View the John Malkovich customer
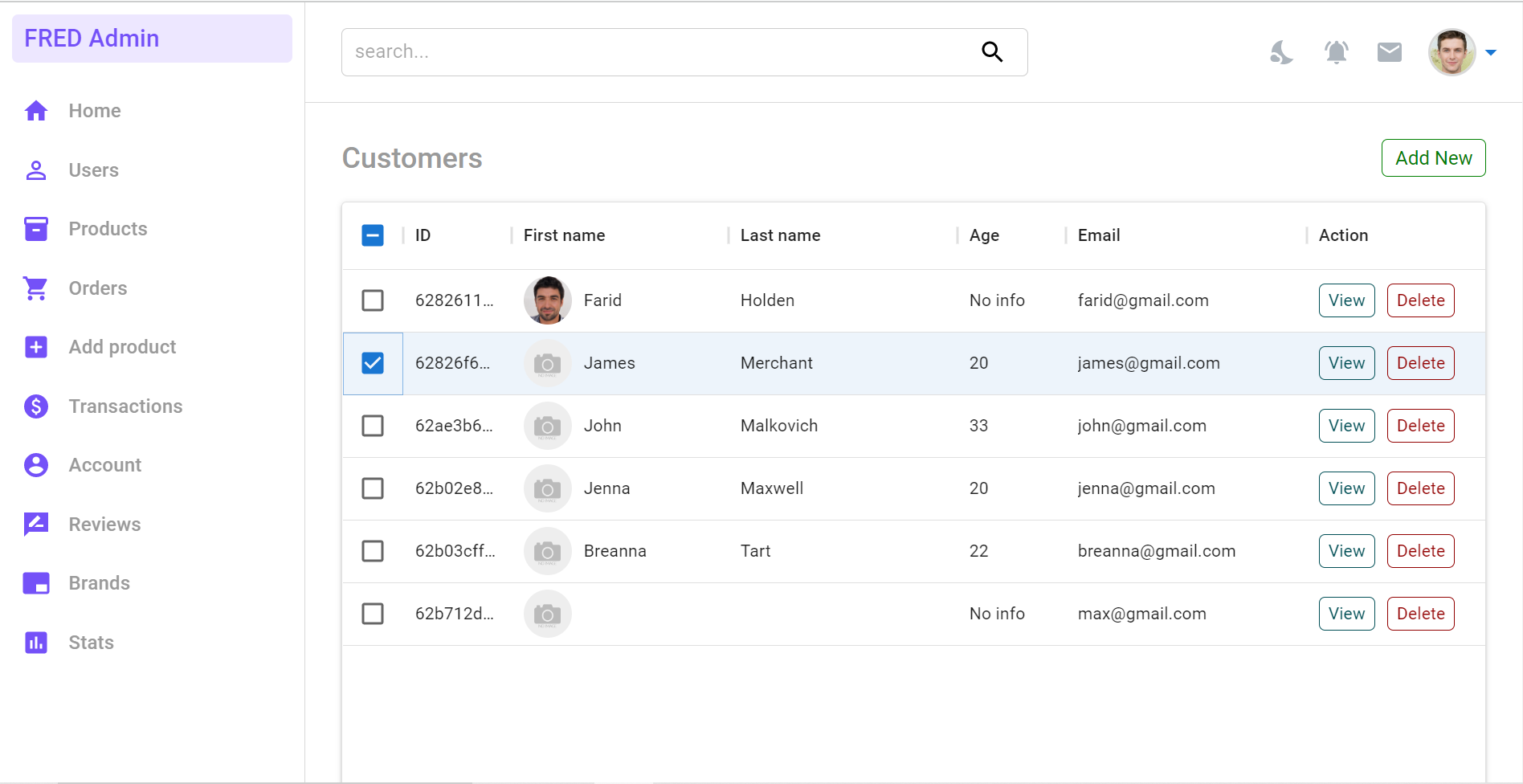 point(1347,426)
